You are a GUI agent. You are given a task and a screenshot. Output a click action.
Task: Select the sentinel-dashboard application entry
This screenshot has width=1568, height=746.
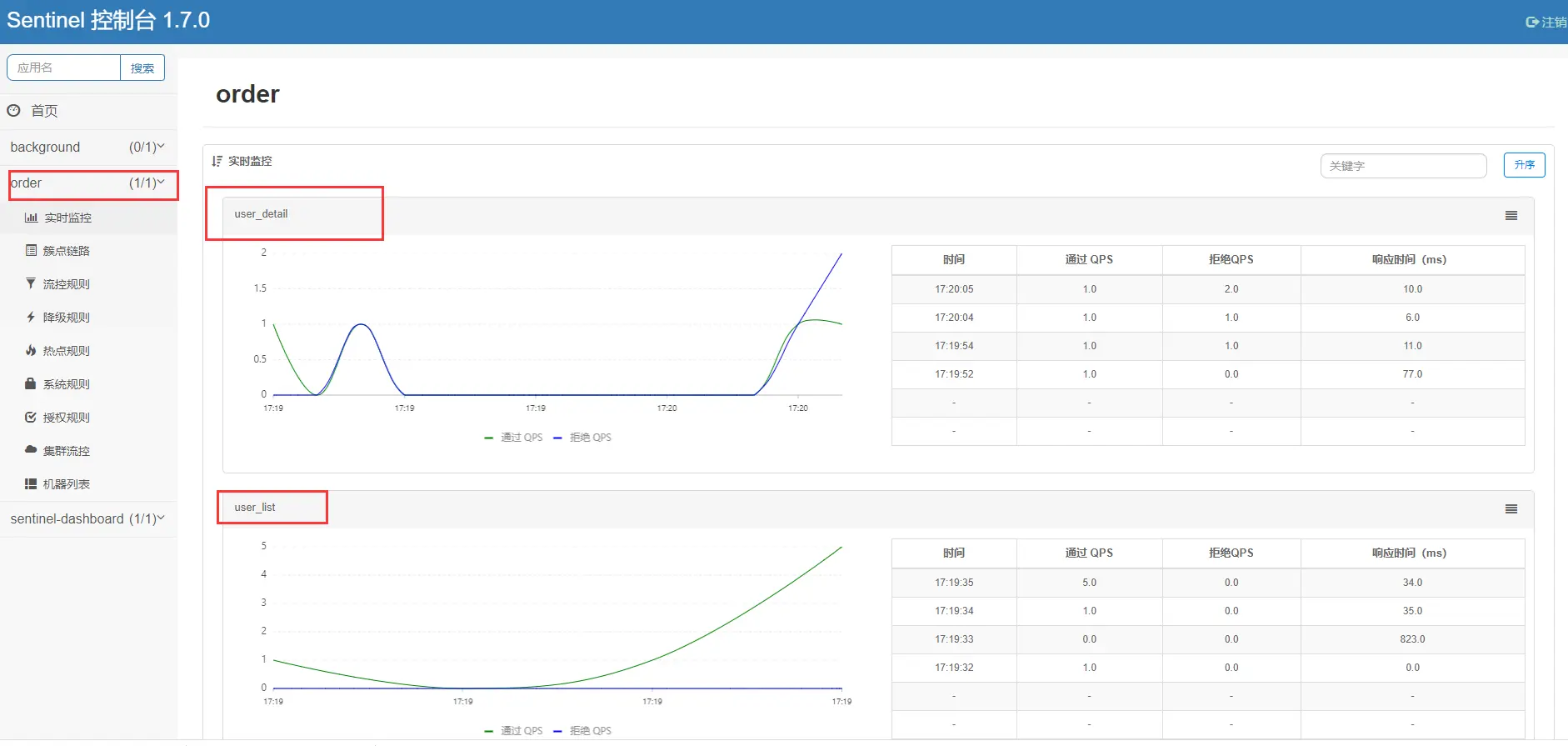[x=88, y=518]
